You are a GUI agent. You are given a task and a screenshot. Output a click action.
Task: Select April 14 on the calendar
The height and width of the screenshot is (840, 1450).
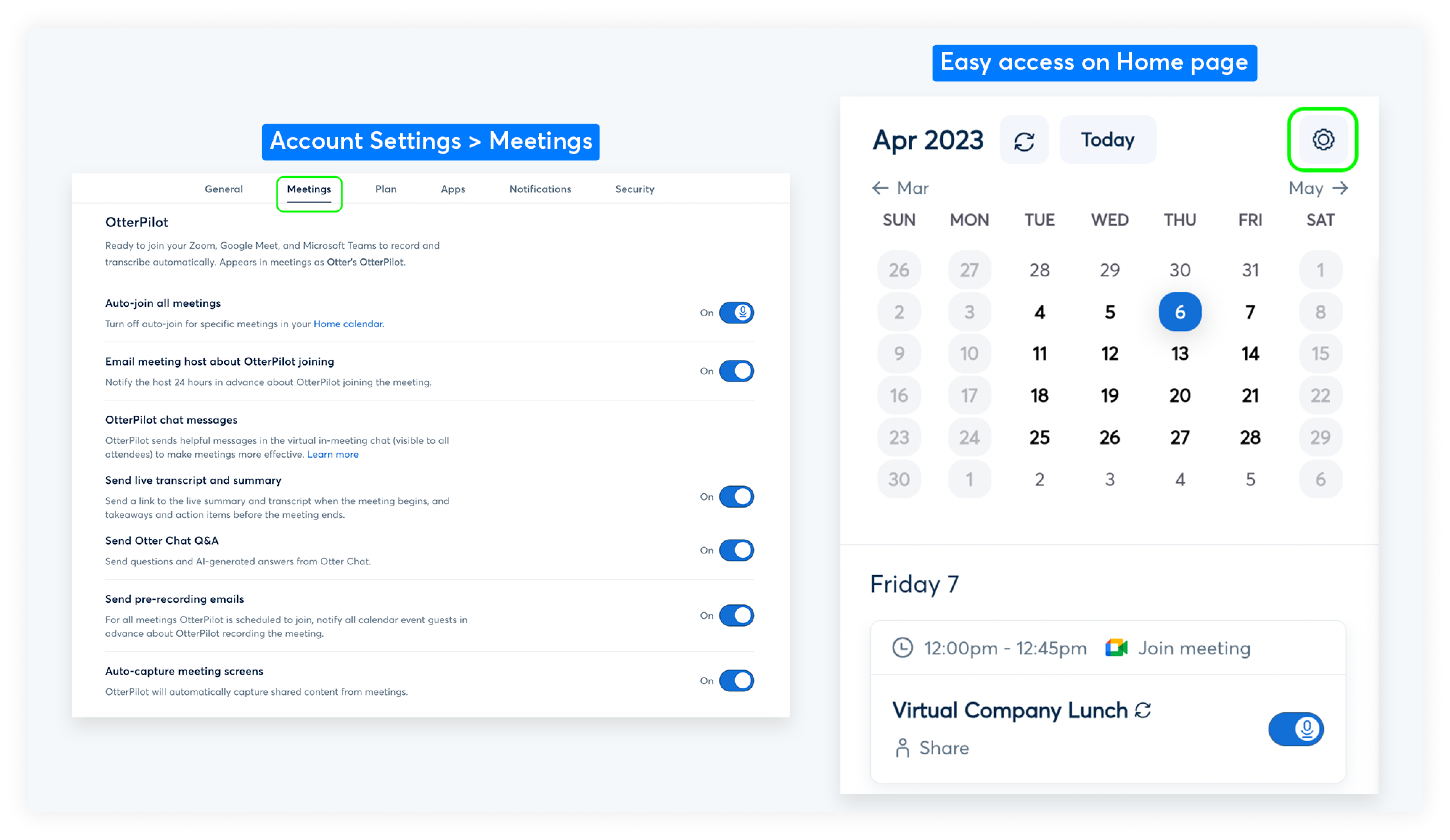(1250, 354)
